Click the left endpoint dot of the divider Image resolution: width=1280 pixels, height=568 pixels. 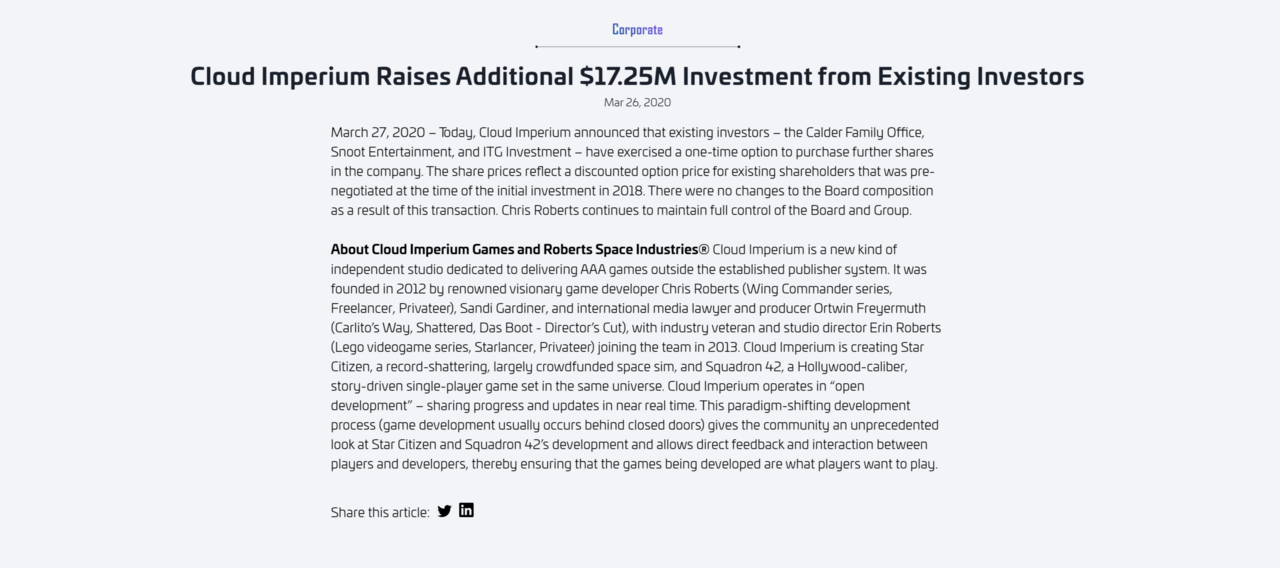pyautogui.click(x=537, y=46)
